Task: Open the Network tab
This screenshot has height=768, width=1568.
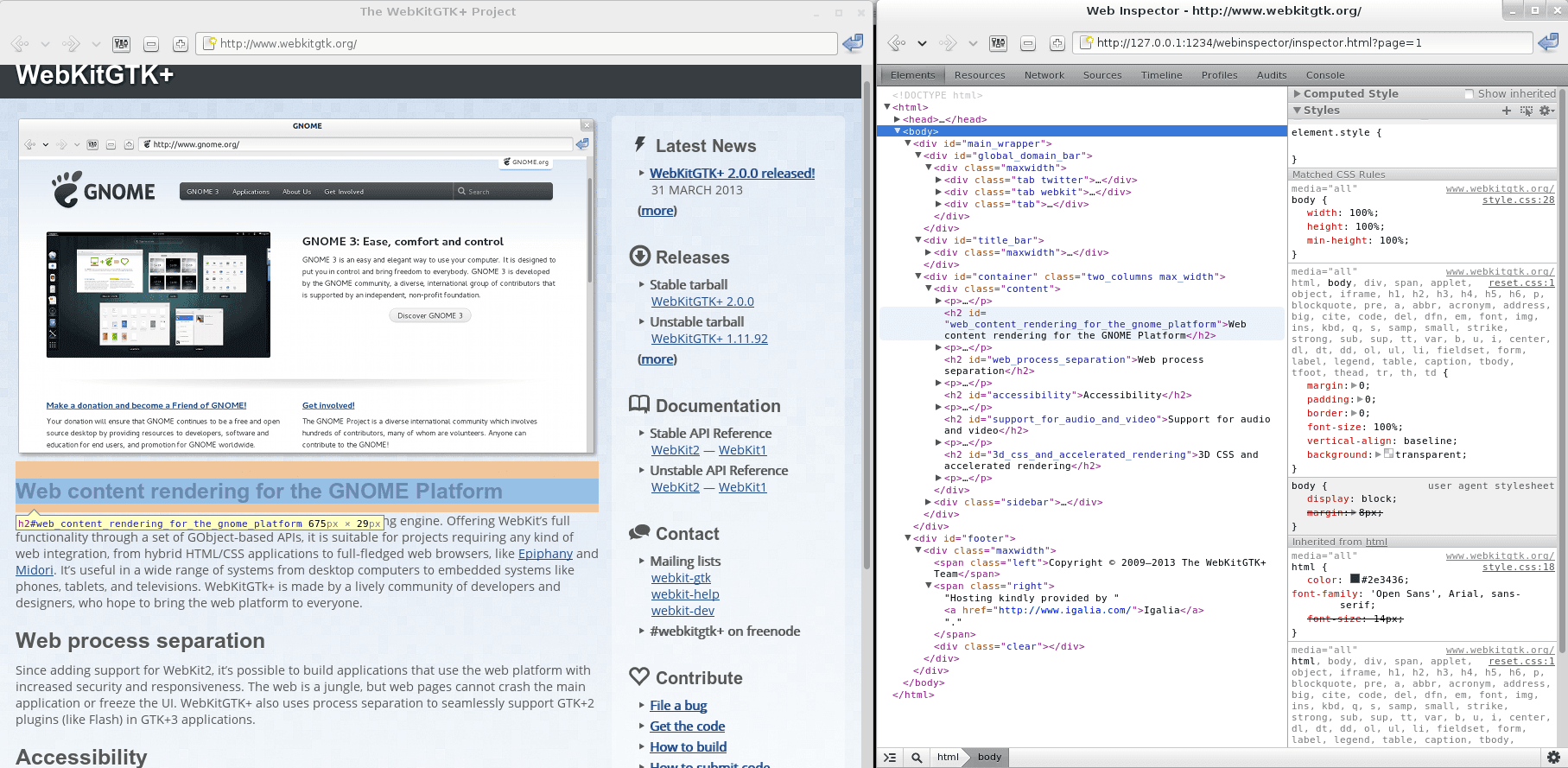Action: (1044, 75)
